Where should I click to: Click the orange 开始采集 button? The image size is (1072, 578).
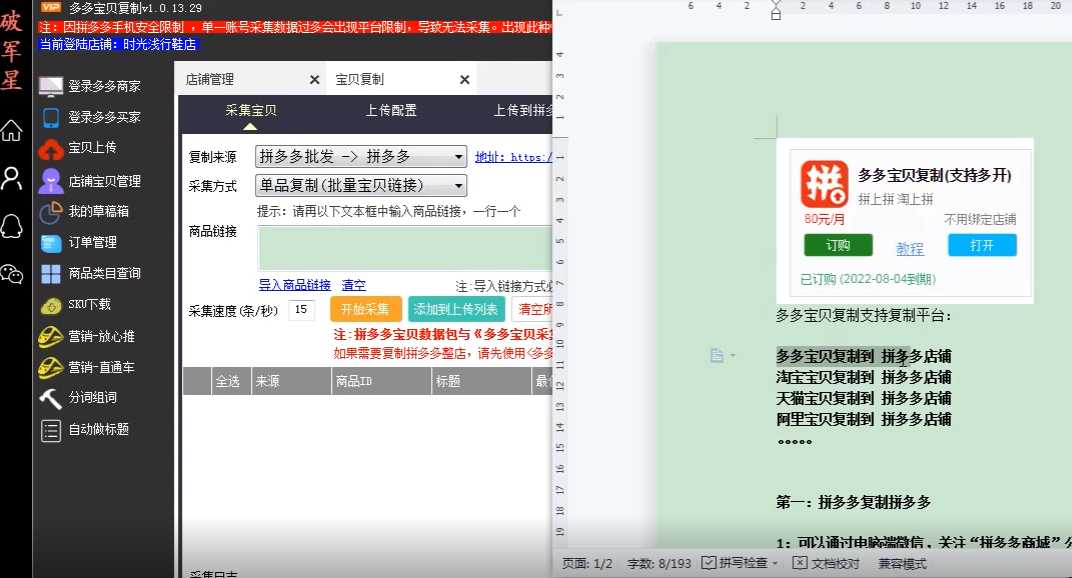(x=365, y=309)
